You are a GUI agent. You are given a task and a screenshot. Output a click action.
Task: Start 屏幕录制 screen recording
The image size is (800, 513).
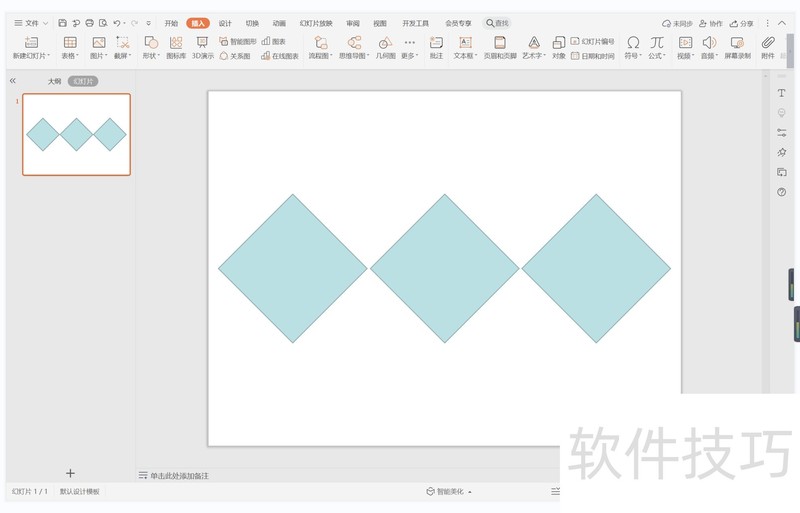738,47
